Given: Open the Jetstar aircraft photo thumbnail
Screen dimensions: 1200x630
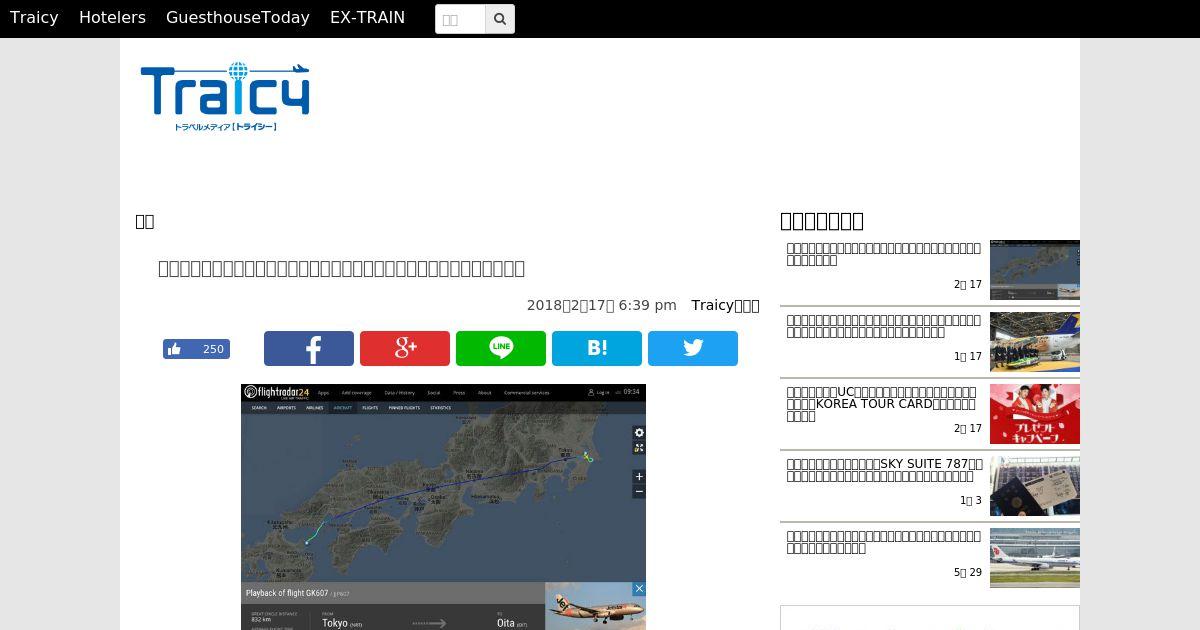Looking at the screenshot, I should pyautogui.click(x=595, y=607).
